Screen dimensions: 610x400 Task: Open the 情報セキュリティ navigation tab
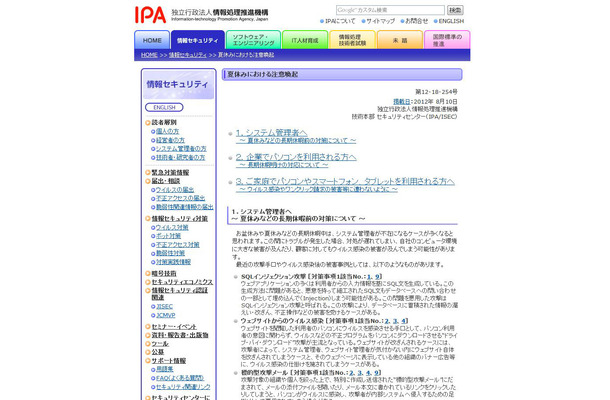(196, 40)
